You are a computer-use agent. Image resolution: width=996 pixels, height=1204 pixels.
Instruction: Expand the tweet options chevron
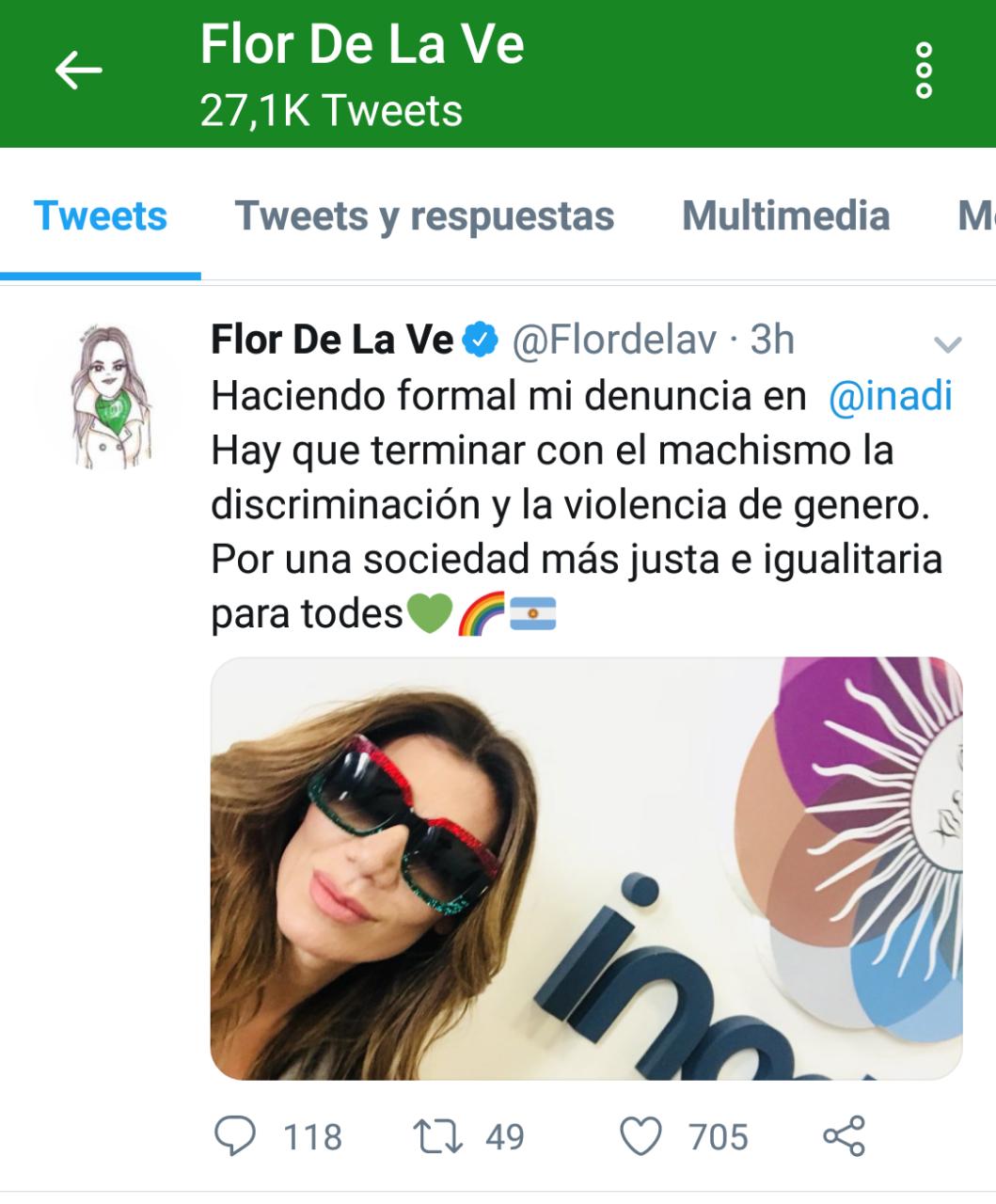(947, 344)
